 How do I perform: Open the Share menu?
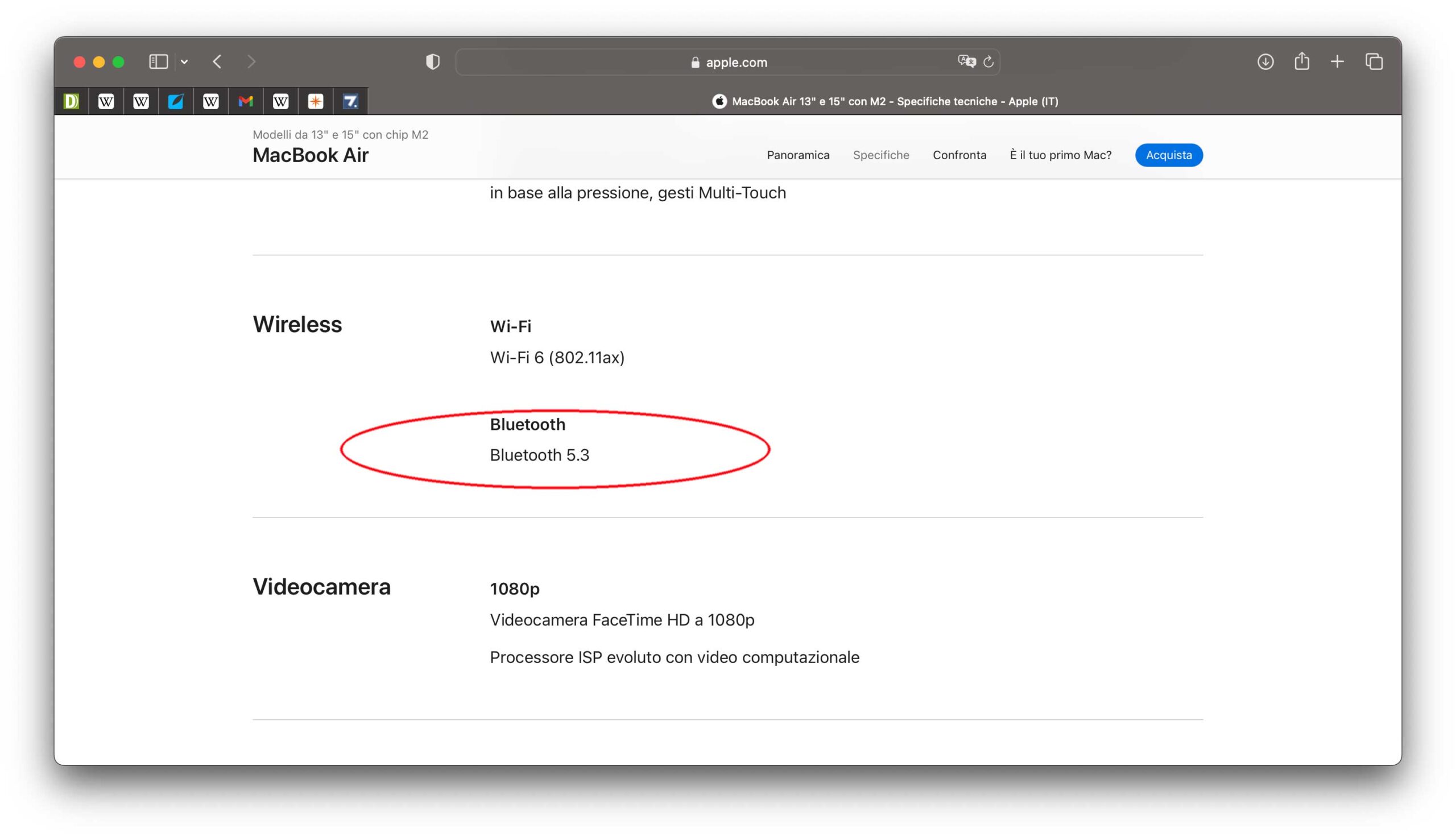[x=1301, y=61]
